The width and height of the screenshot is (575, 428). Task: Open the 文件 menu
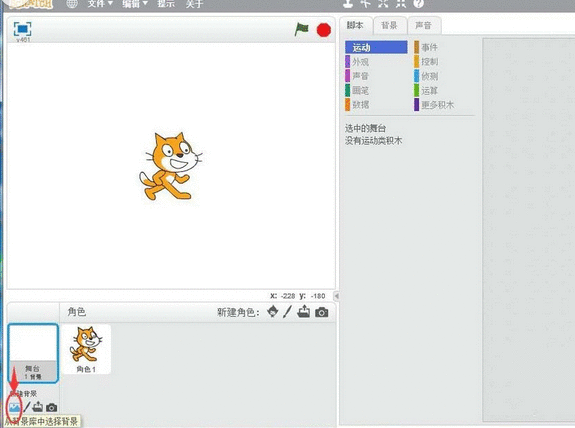100,4
